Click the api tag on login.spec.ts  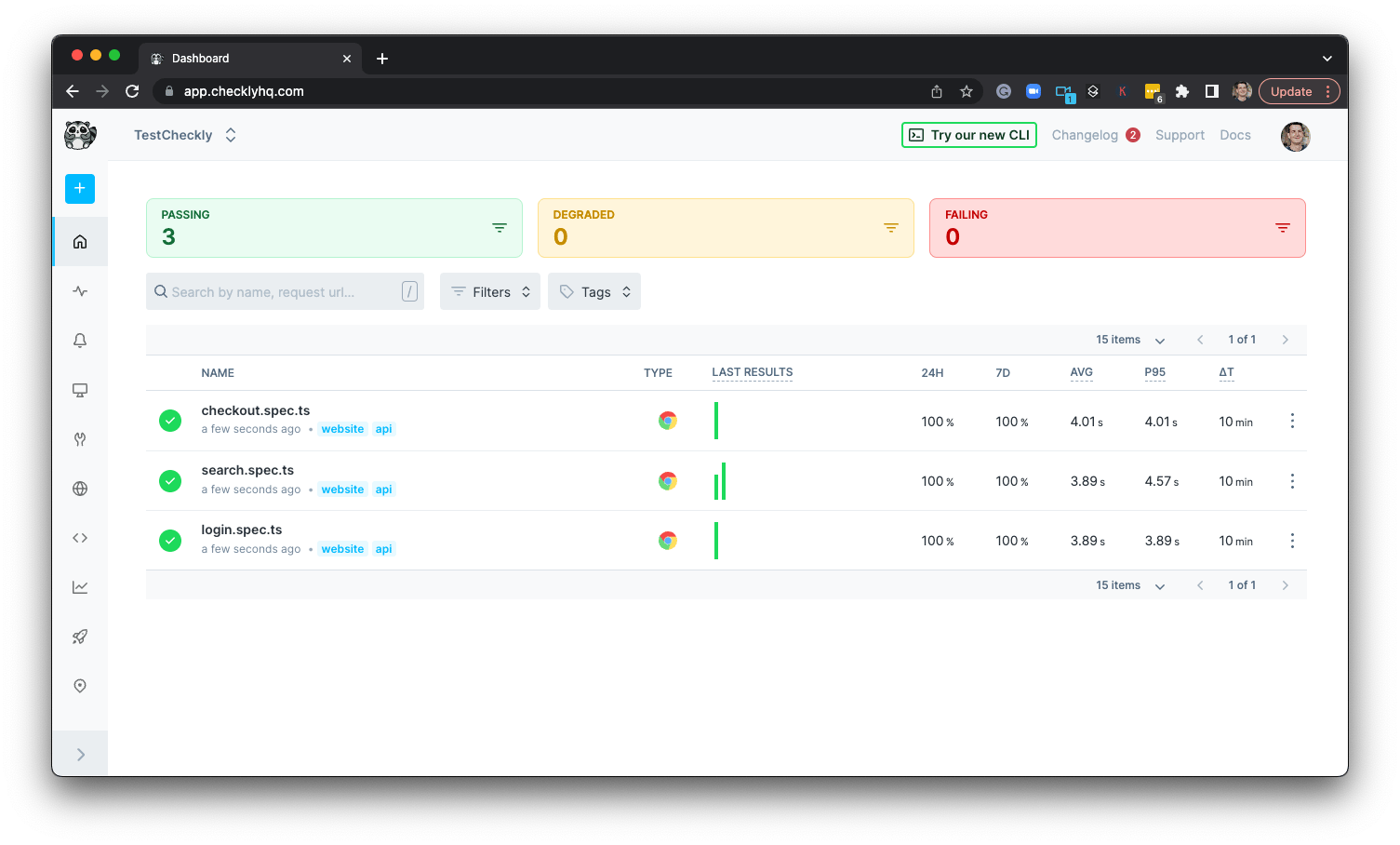click(x=383, y=549)
